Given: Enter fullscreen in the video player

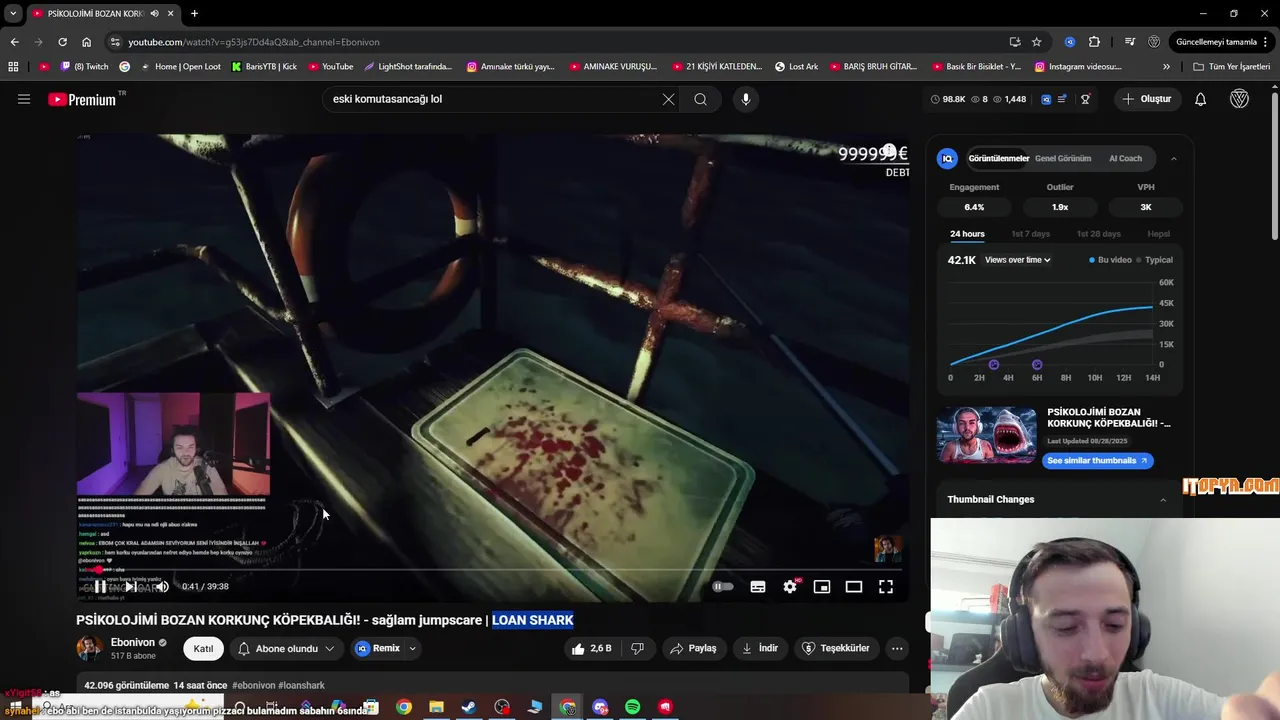Looking at the screenshot, I should coord(886,587).
